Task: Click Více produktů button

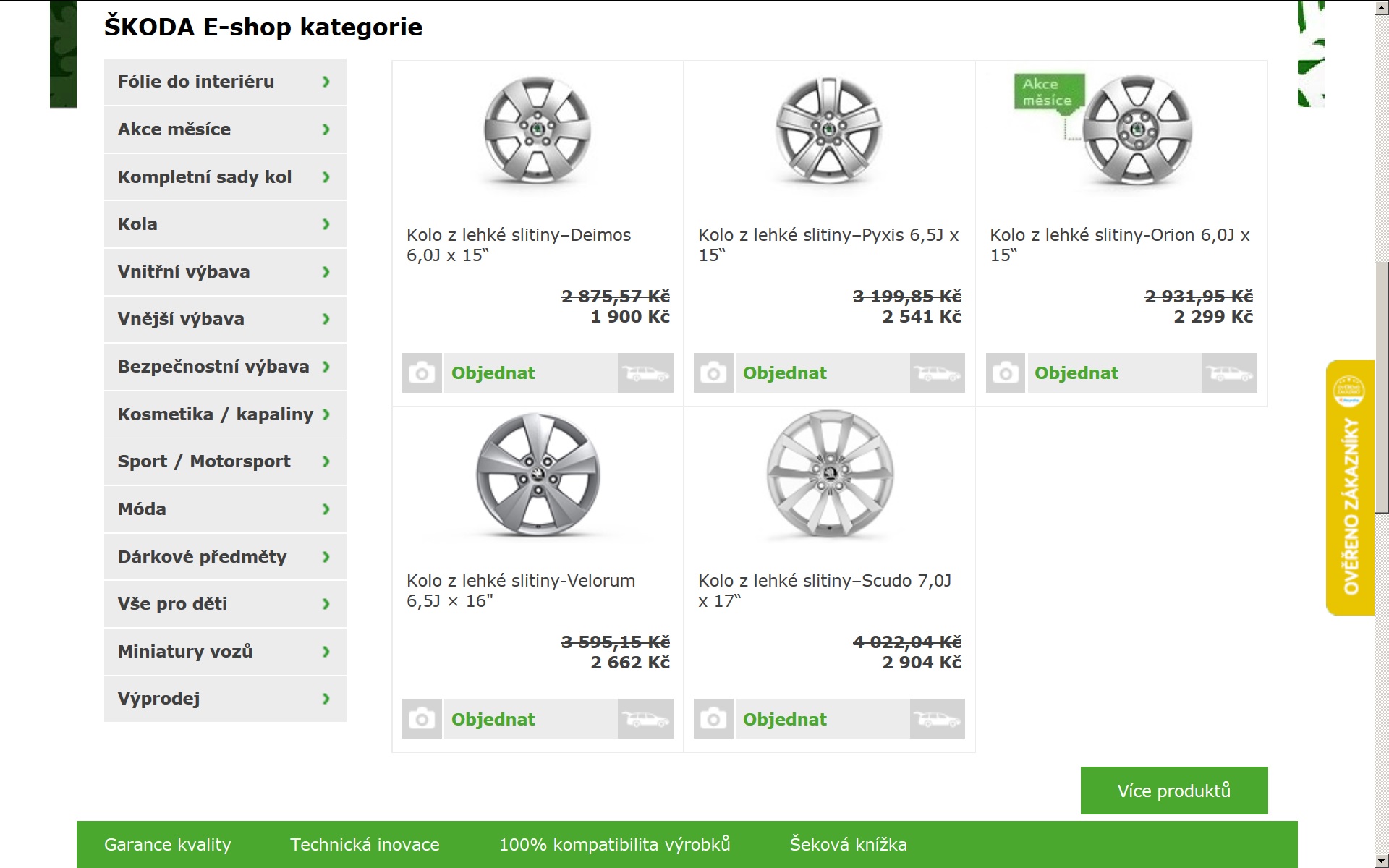Action: click(1174, 791)
